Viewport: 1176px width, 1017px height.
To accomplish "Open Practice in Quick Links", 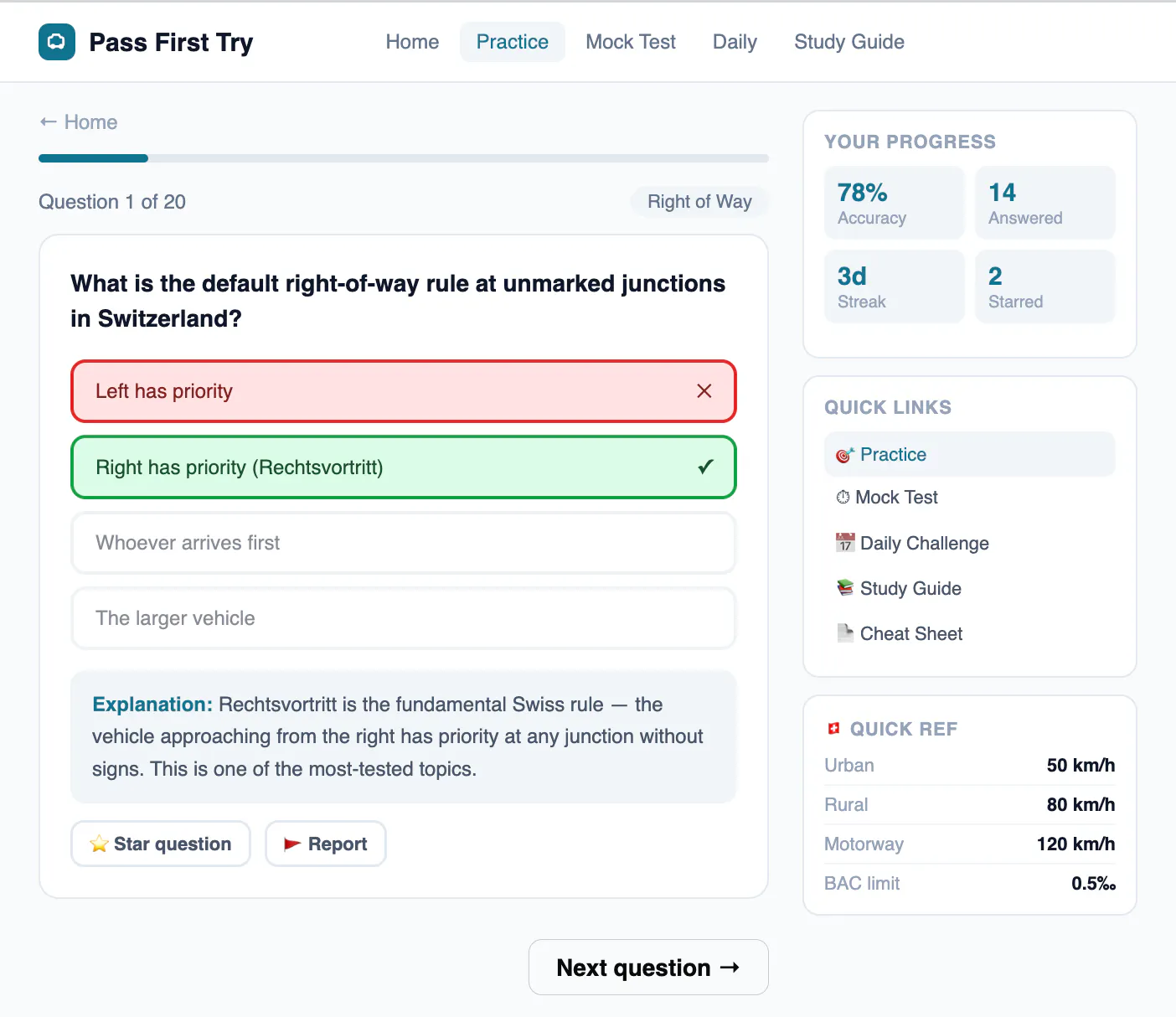I will click(x=970, y=454).
